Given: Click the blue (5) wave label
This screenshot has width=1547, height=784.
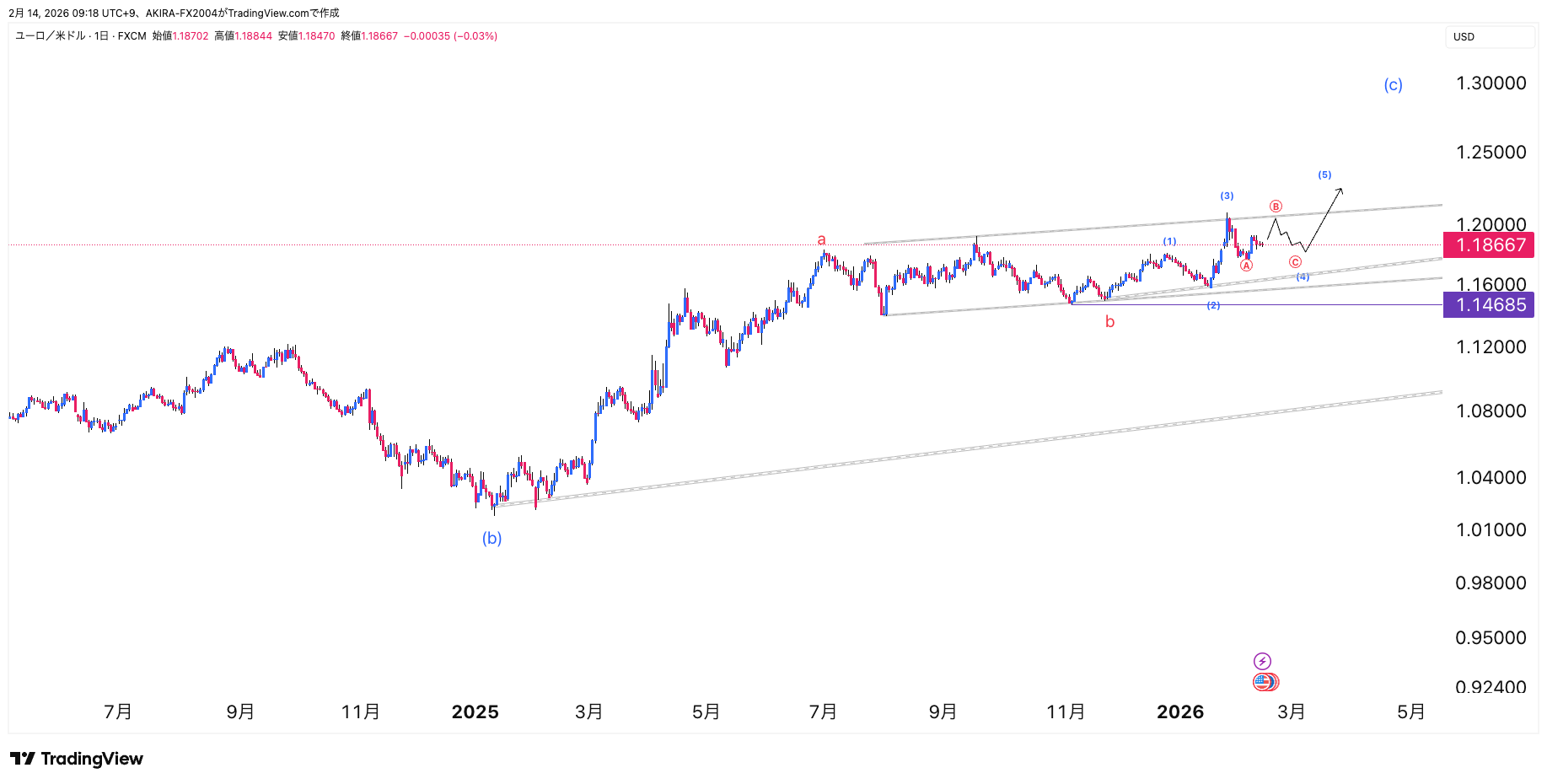Looking at the screenshot, I should tap(1324, 175).
